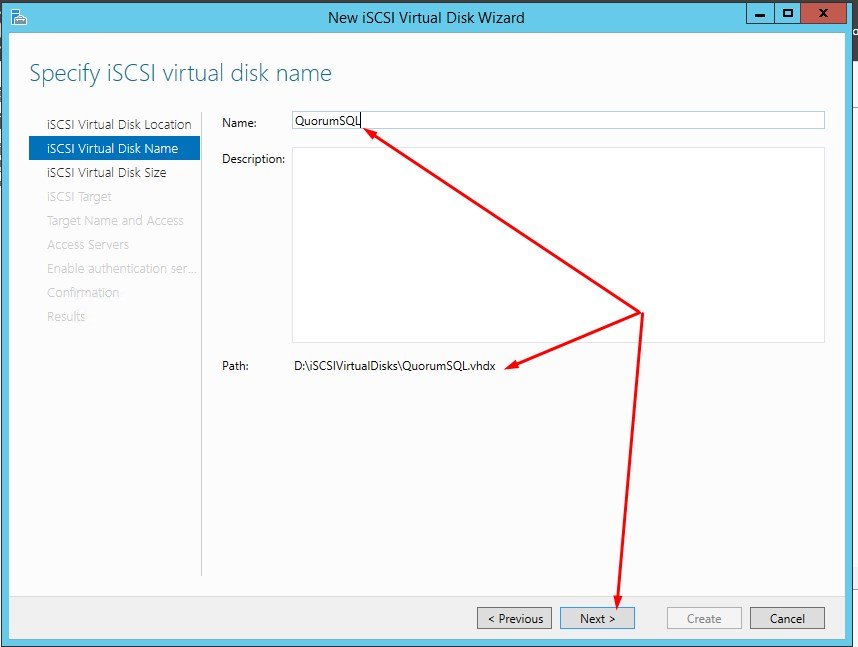This screenshot has width=858, height=647.
Task: Click the Name field containing QuorumSQL
Action: tap(557, 121)
